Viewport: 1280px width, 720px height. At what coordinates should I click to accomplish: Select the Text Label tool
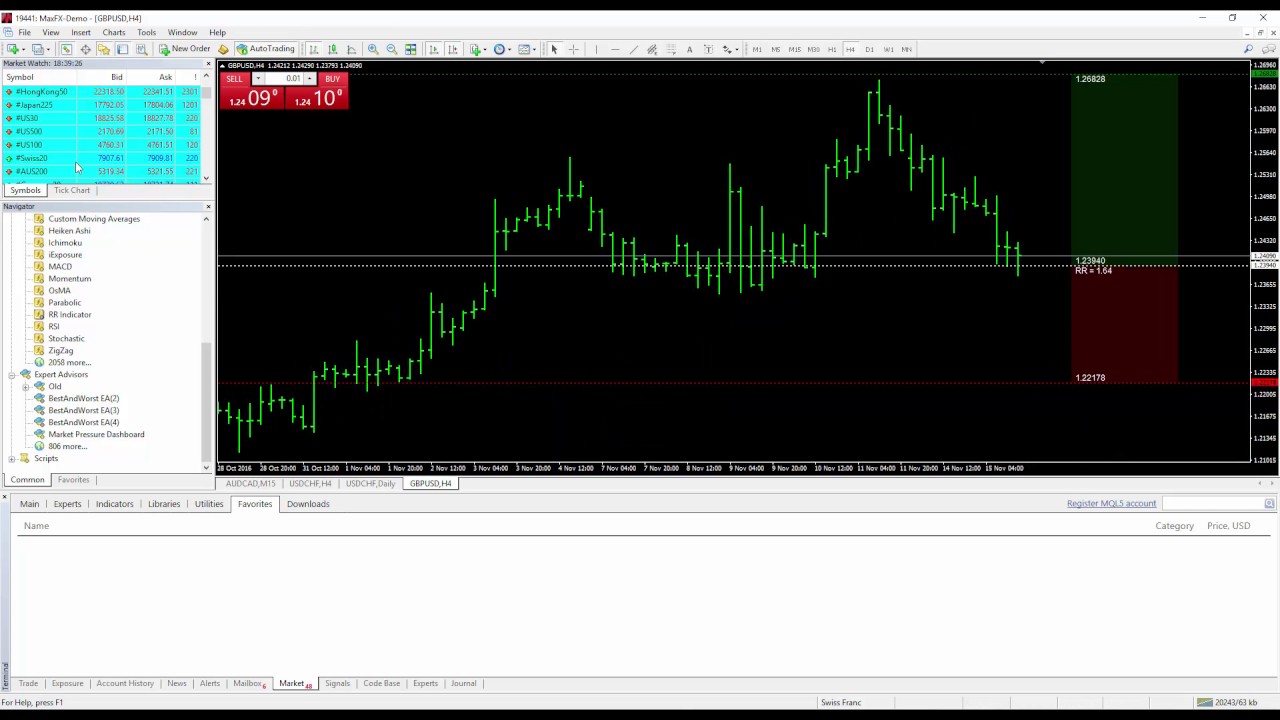[708, 49]
